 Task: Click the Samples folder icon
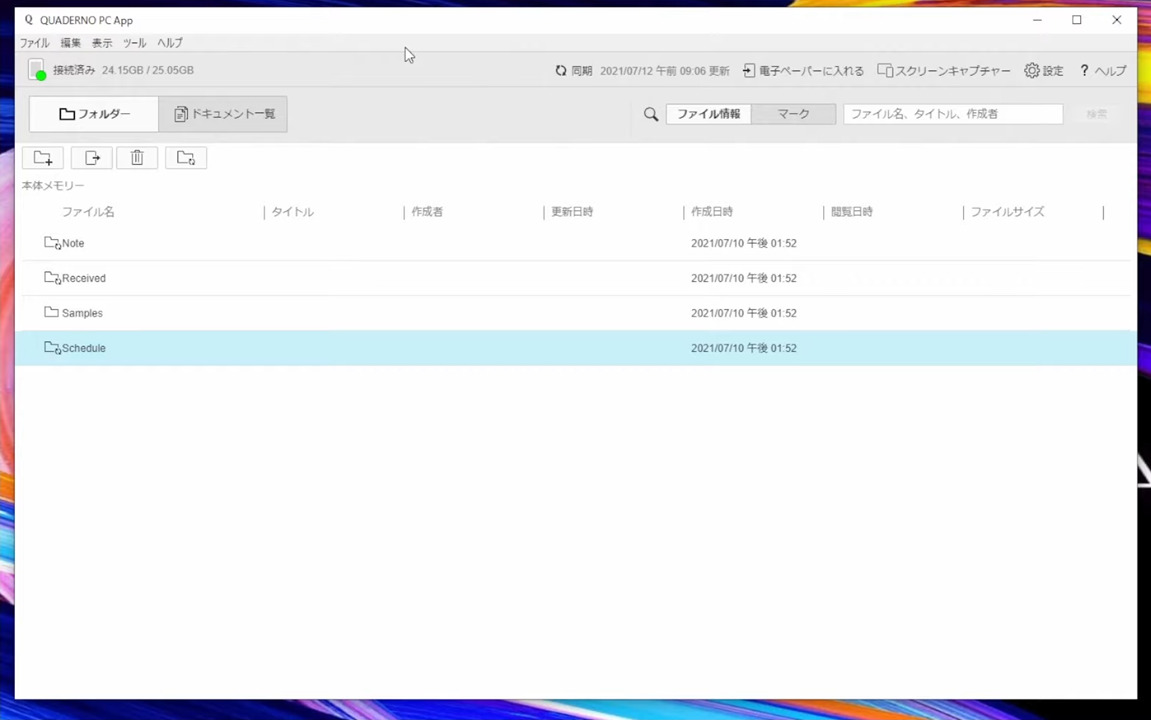(x=51, y=312)
